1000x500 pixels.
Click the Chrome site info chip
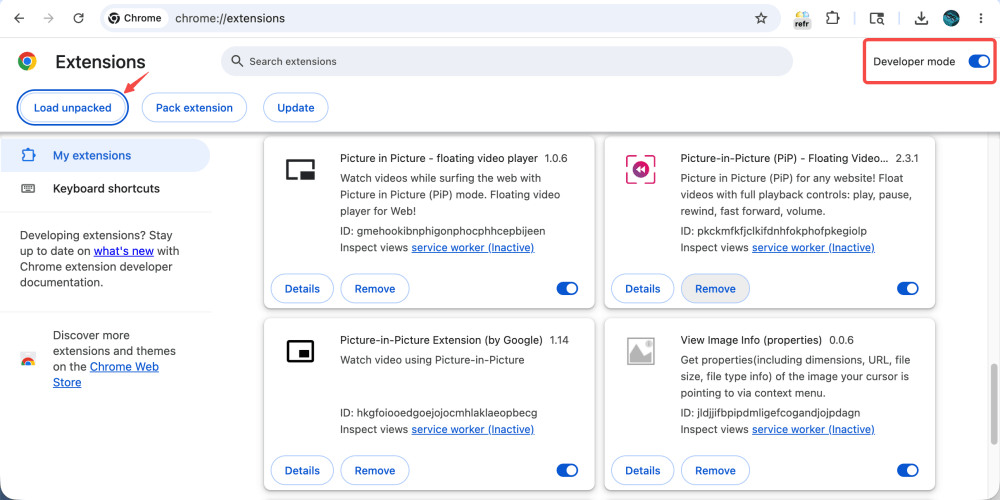click(135, 18)
